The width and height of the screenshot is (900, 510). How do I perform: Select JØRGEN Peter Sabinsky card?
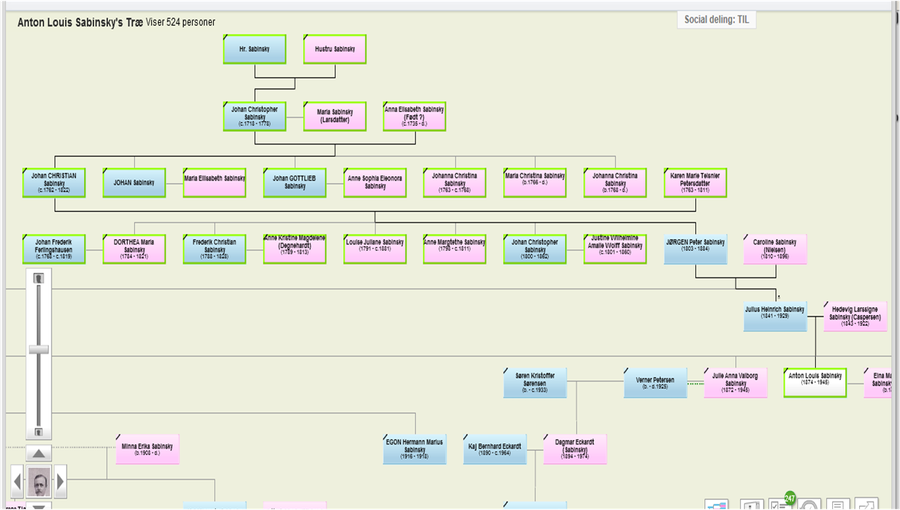pos(695,249)
